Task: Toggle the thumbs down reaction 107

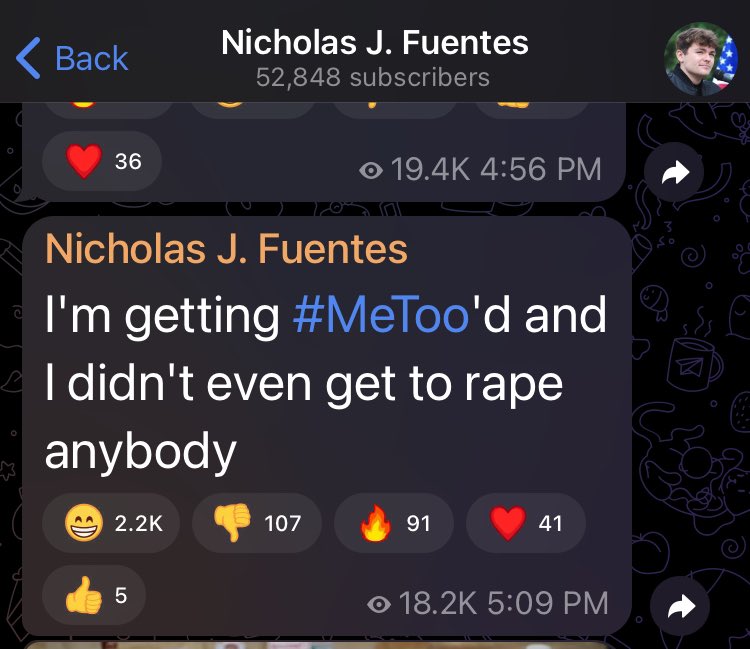Action: tap(257, 523)
